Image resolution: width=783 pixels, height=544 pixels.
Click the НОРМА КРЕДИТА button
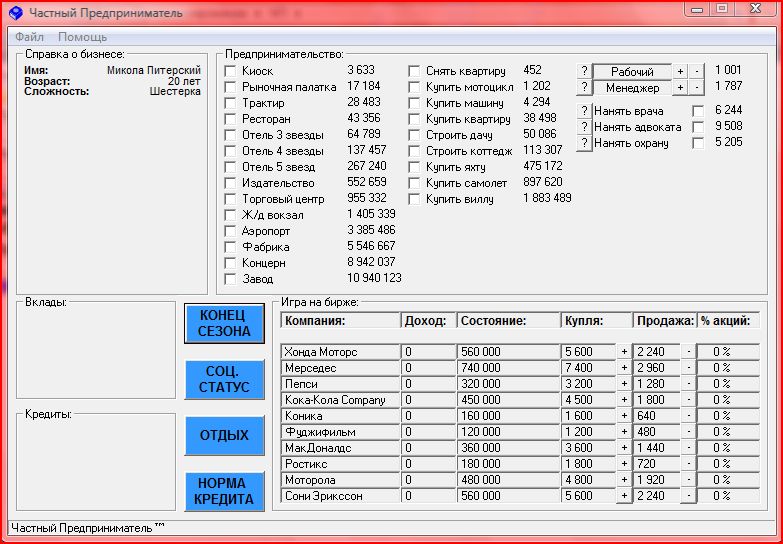click(x=224, y=491)
